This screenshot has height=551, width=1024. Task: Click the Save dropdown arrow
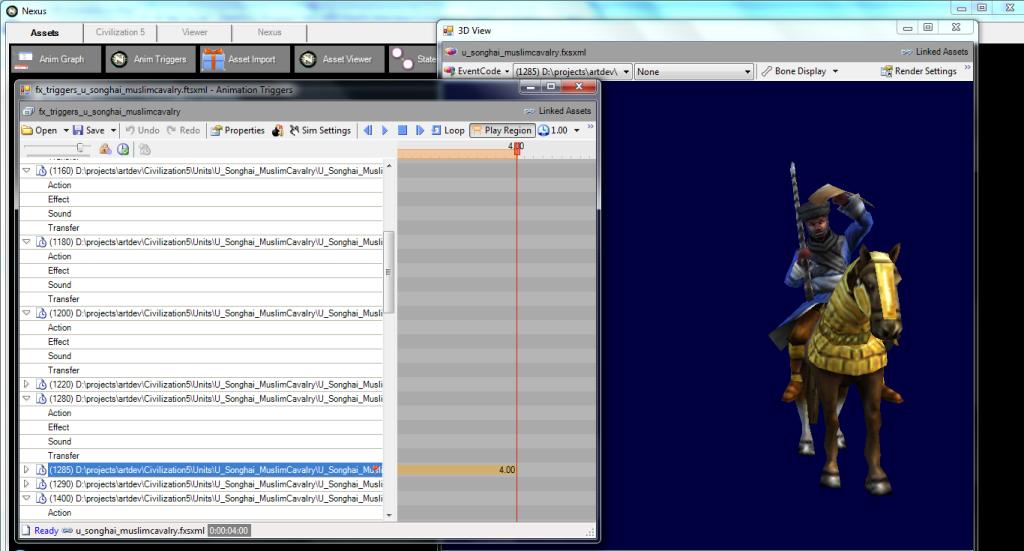click(x=113, y=131)
